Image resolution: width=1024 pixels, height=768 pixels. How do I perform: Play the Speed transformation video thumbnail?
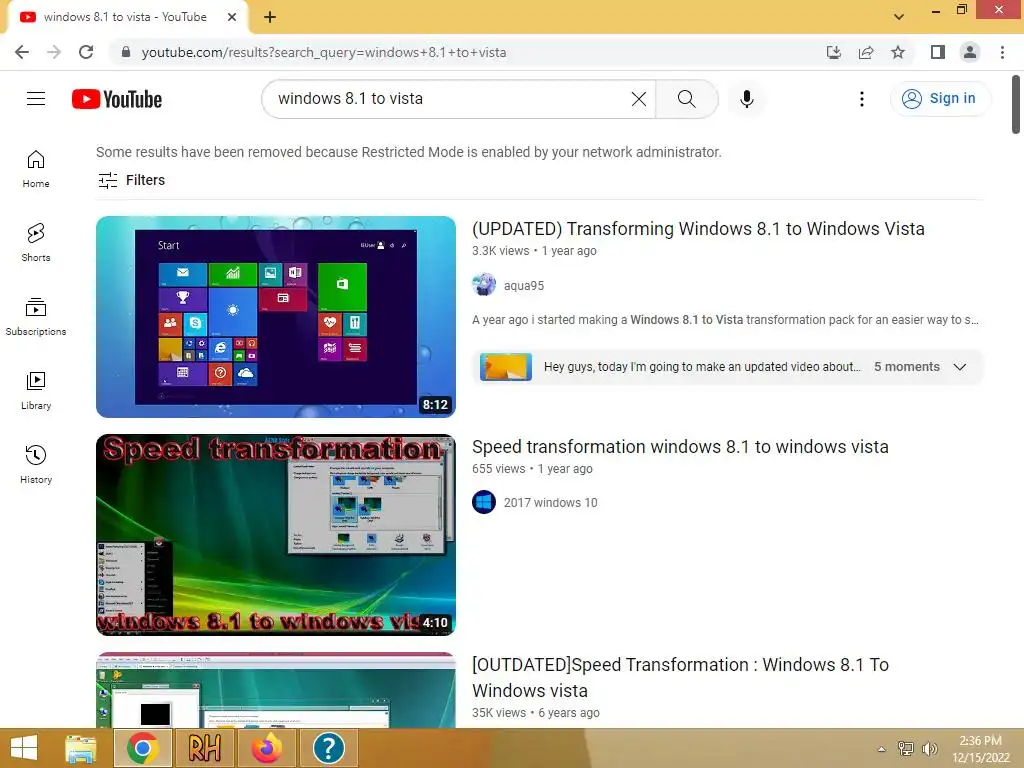coord(276,535)
